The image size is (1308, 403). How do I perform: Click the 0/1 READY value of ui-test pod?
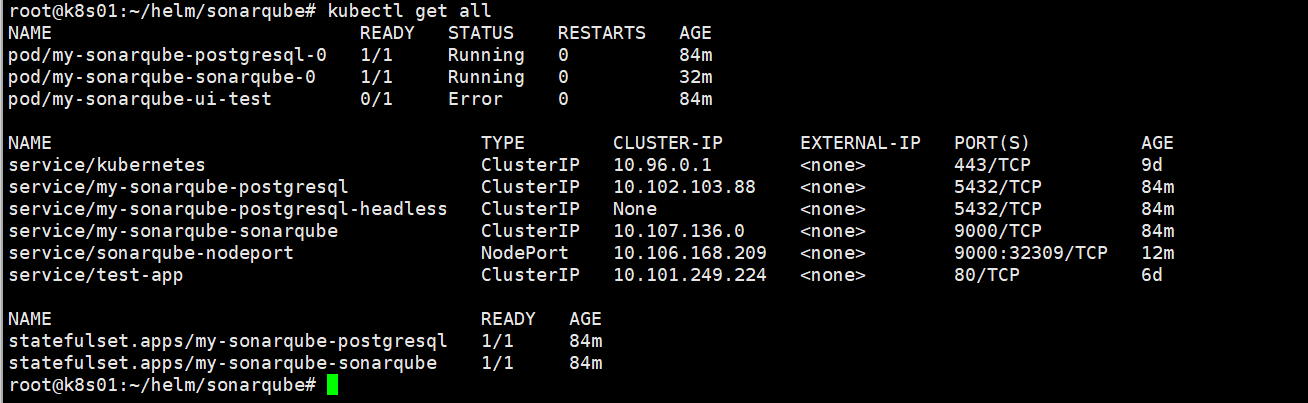pyautogui.click(x=376, y=99)
